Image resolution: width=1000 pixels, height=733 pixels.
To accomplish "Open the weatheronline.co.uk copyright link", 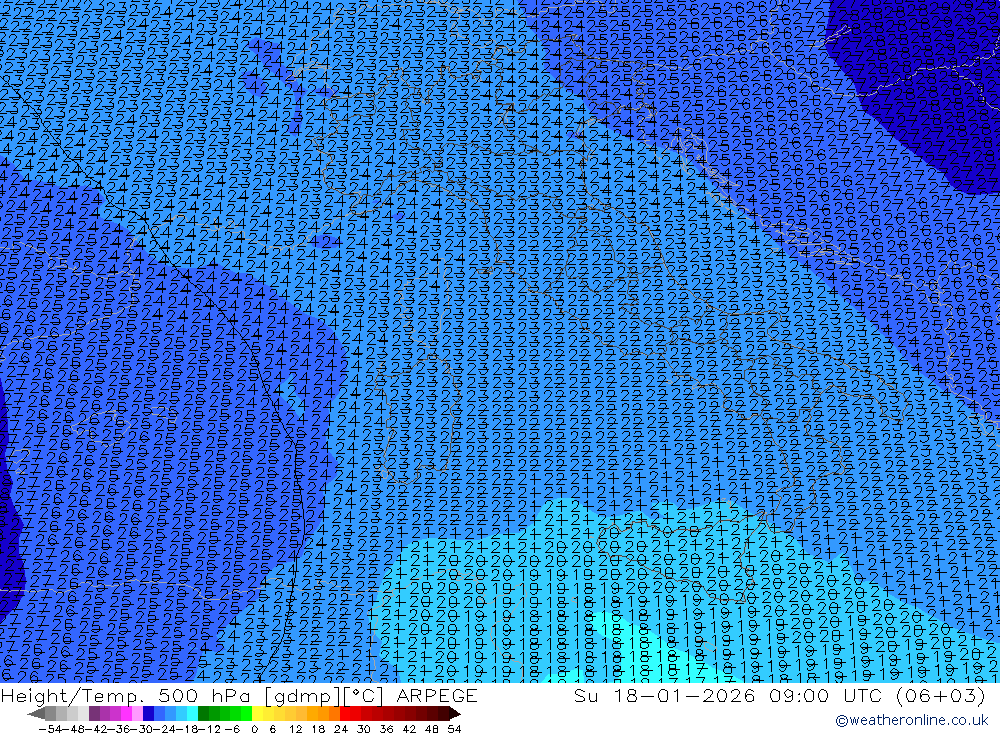I will [911, 720].
